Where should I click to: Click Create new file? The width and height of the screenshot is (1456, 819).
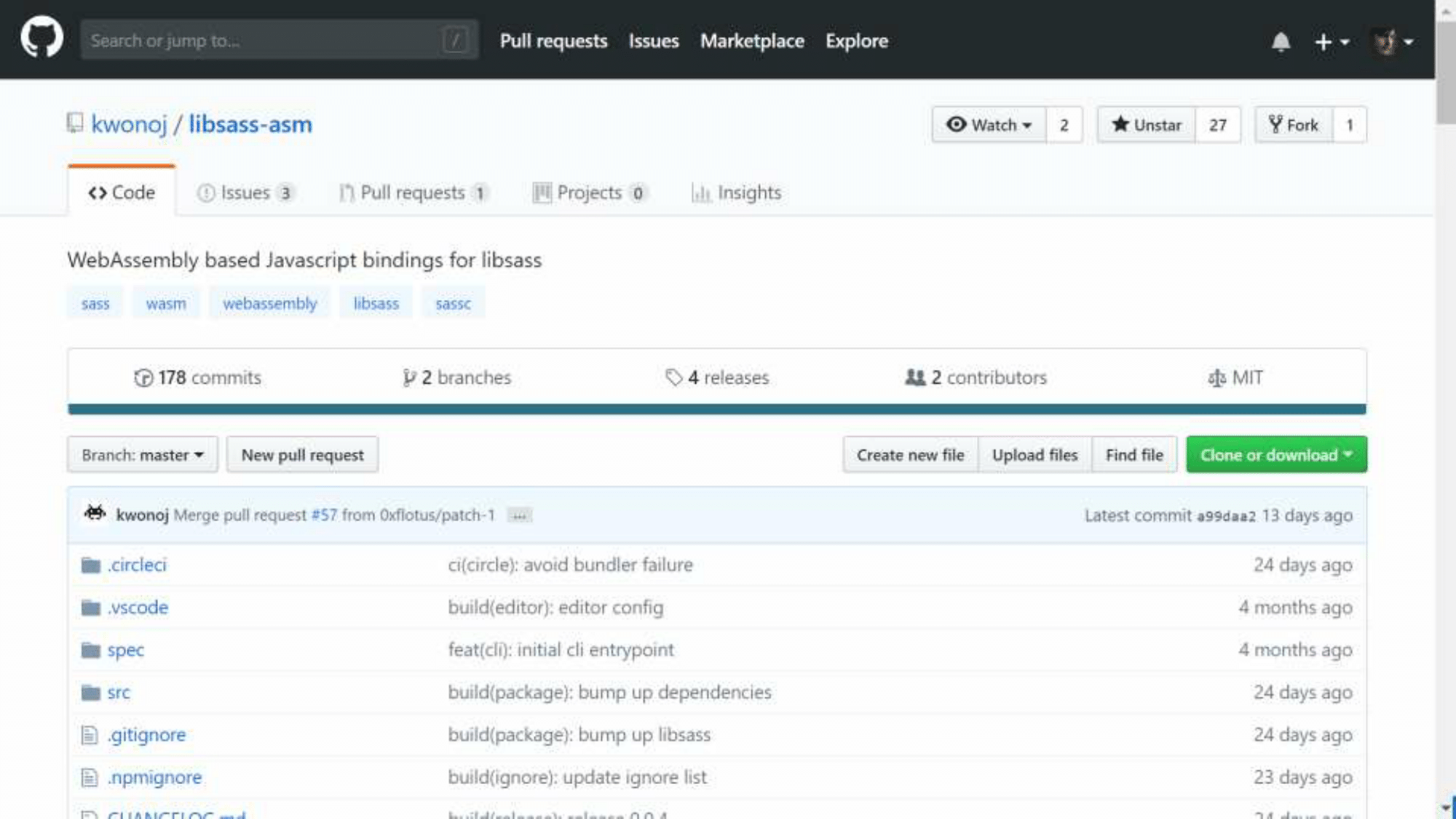pos(910,454)
